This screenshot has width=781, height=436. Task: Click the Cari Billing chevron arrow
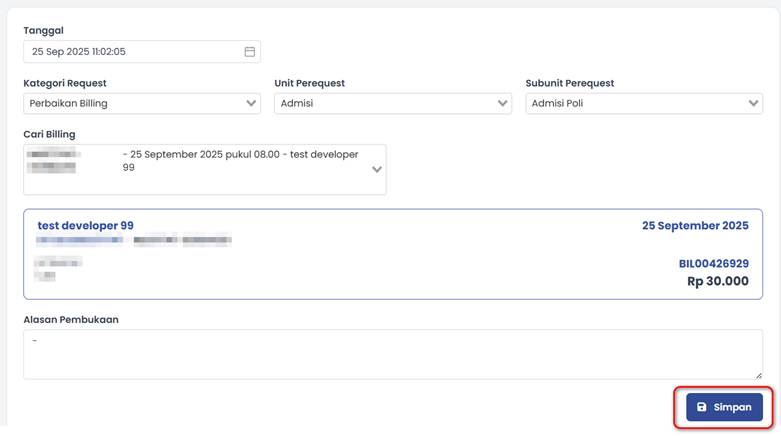pos(377,169)
